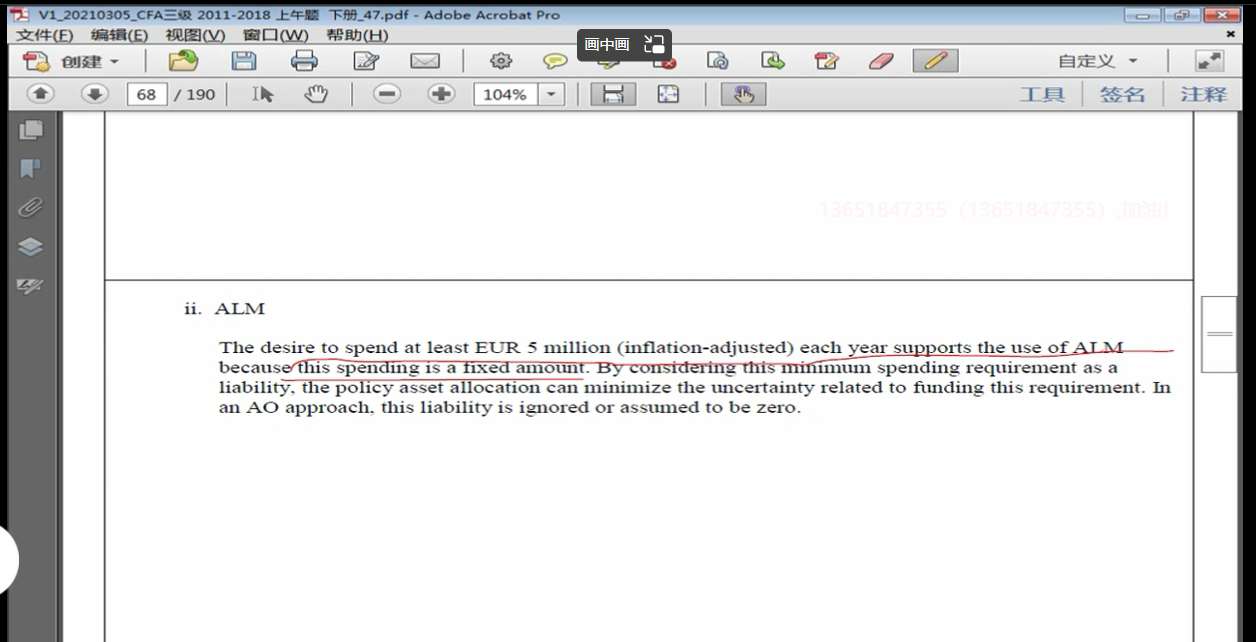Click the Save floppy disk icon
Screen dimensions: 1256x642
[x=244, y=61]
